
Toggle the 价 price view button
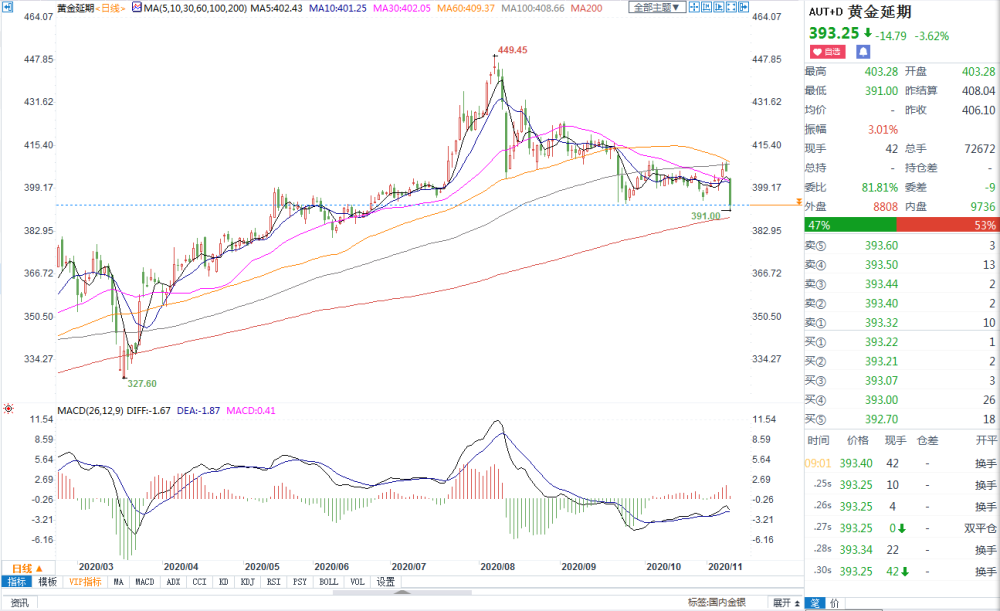(x=835, y=603)
